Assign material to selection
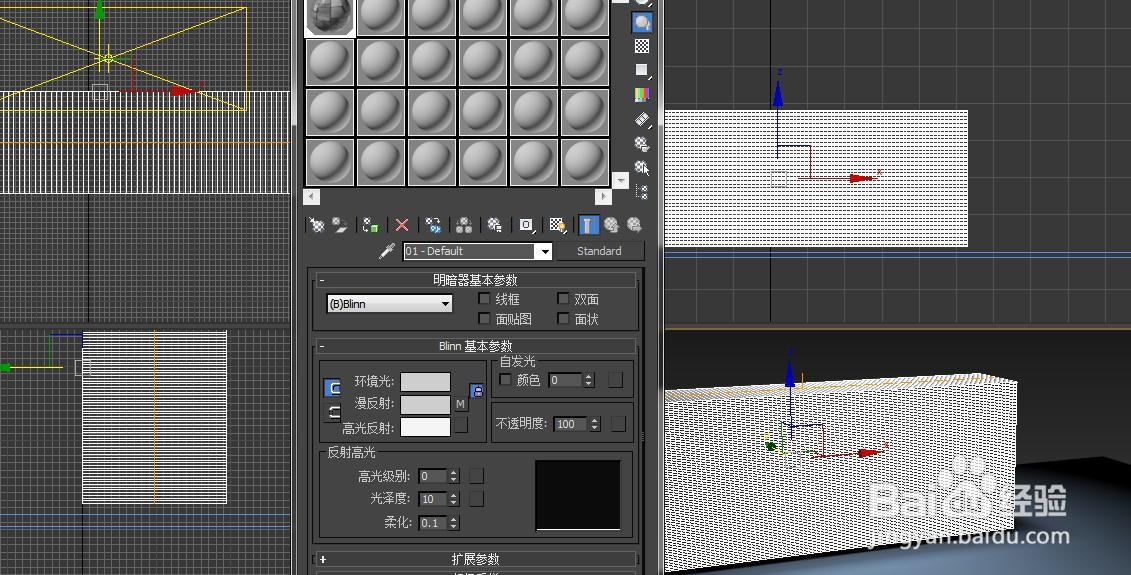 click(x=371, y=225)
